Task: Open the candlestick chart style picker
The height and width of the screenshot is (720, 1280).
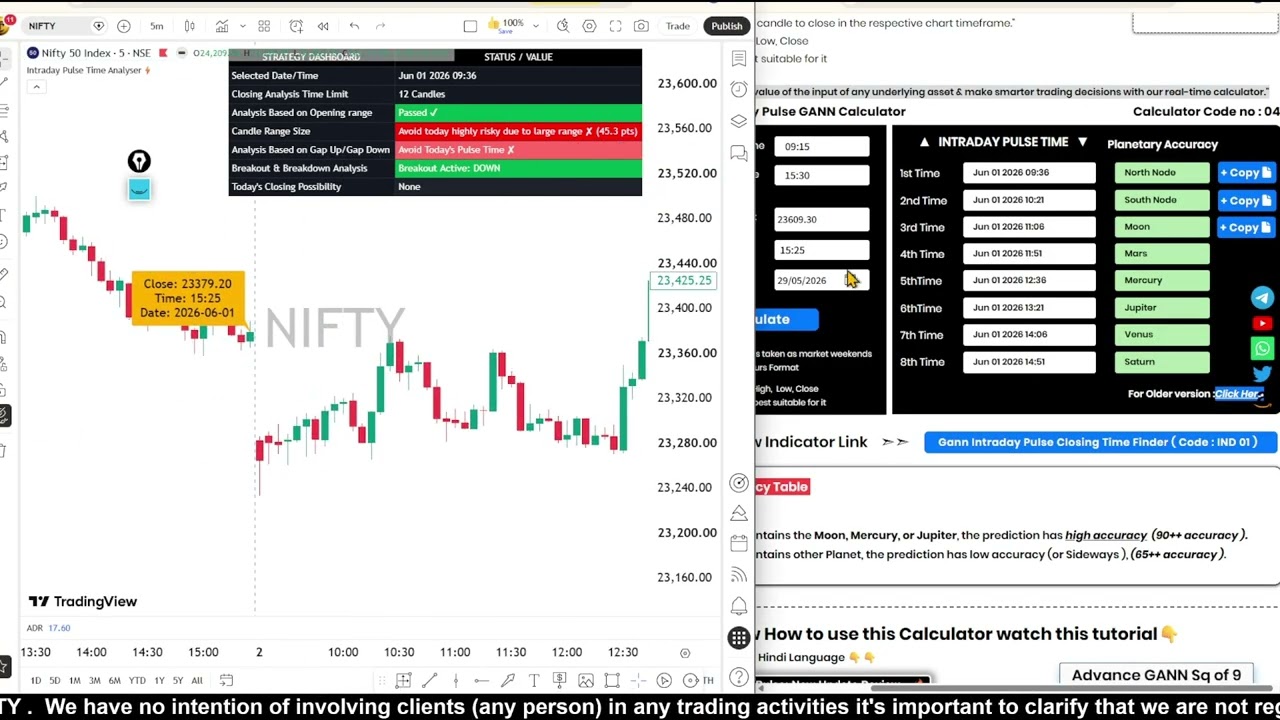Action: point(190,26)
